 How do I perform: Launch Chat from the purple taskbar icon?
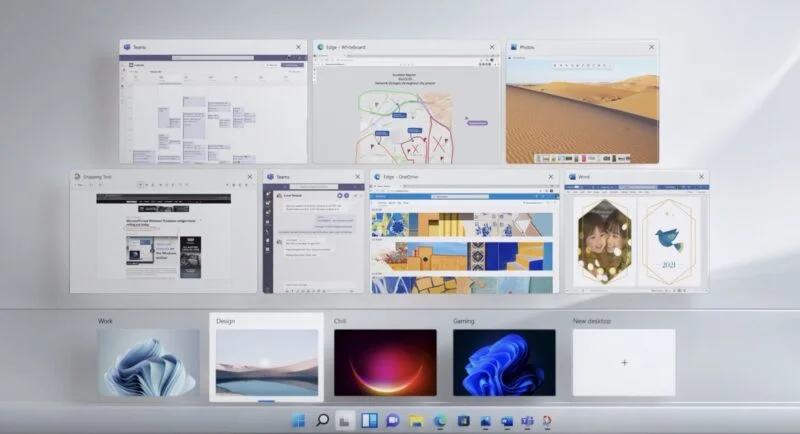(x=392, y=421)
